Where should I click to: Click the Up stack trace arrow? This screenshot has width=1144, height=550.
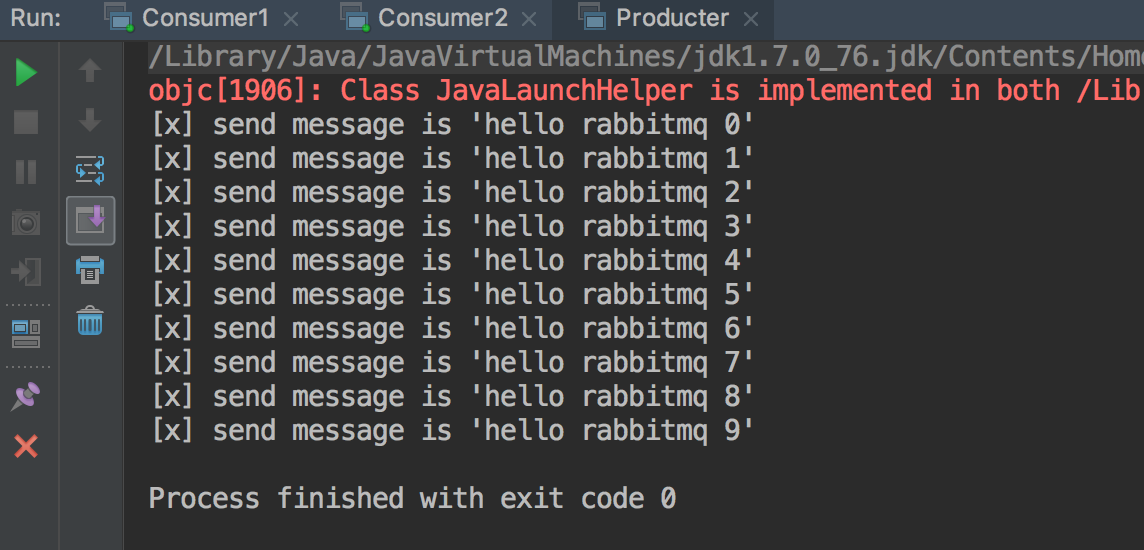coord(90,71)
